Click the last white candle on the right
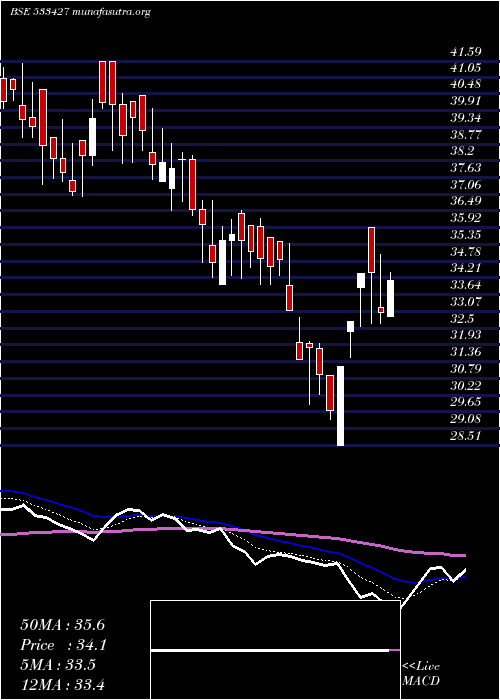This screenshot has width=500, height=700. [x=390, y=298]
